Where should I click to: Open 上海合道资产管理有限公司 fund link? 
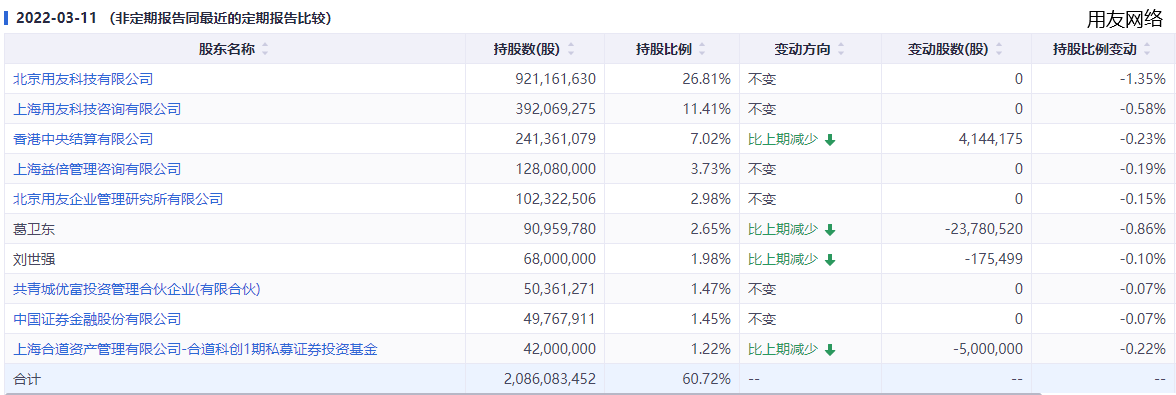196,349
